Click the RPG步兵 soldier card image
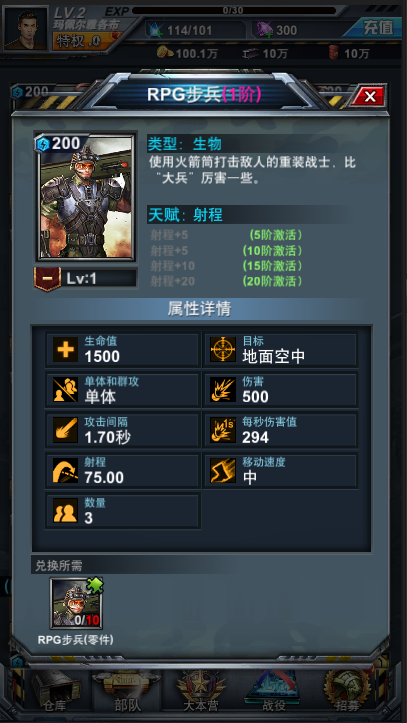Image resolution: width=407 pixels, height=723 pixels. [x=86, y=196]
